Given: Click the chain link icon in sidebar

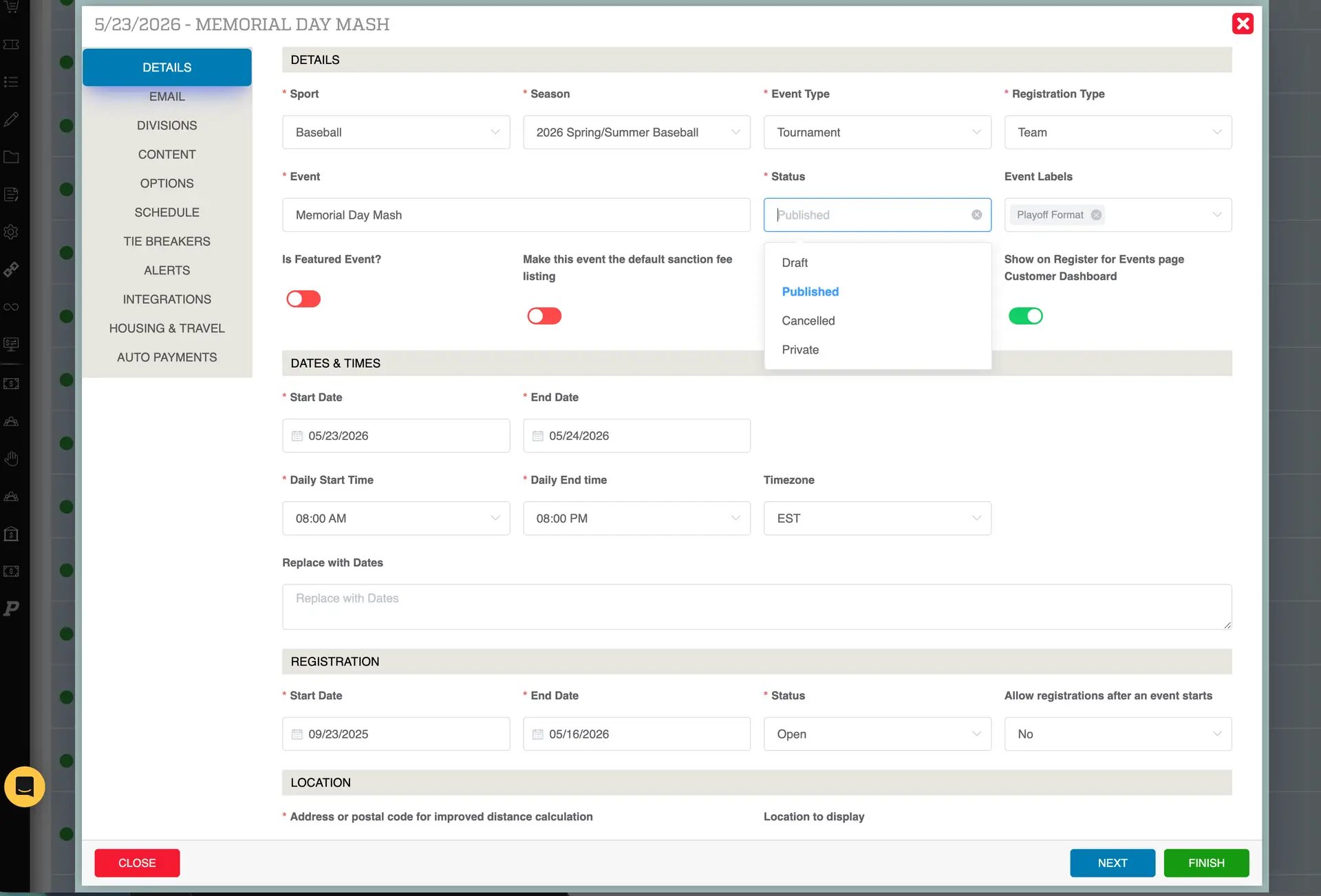Looking at the screenshot, I should (11, 269).
